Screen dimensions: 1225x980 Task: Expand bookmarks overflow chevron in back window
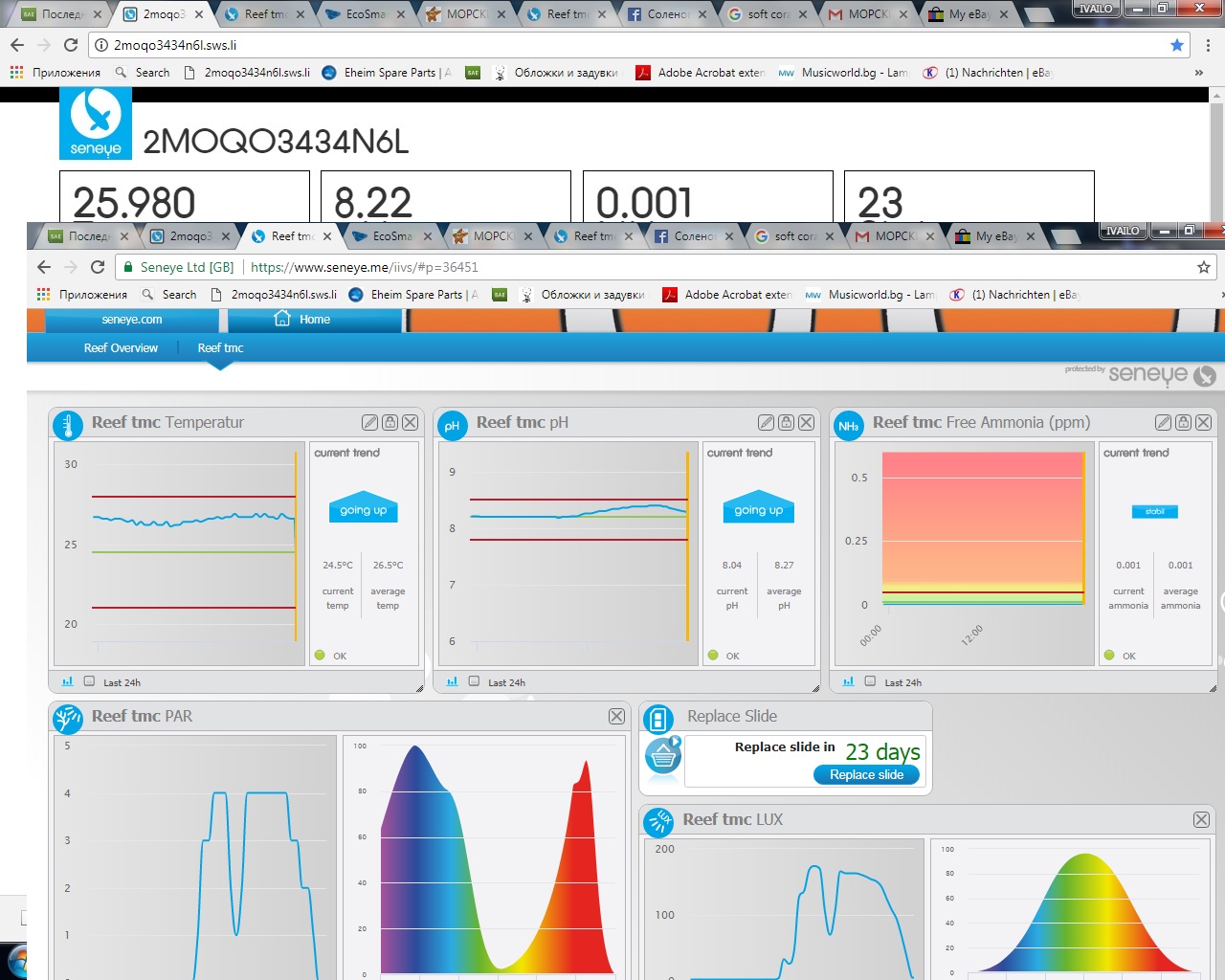(x=1198, y=73)
